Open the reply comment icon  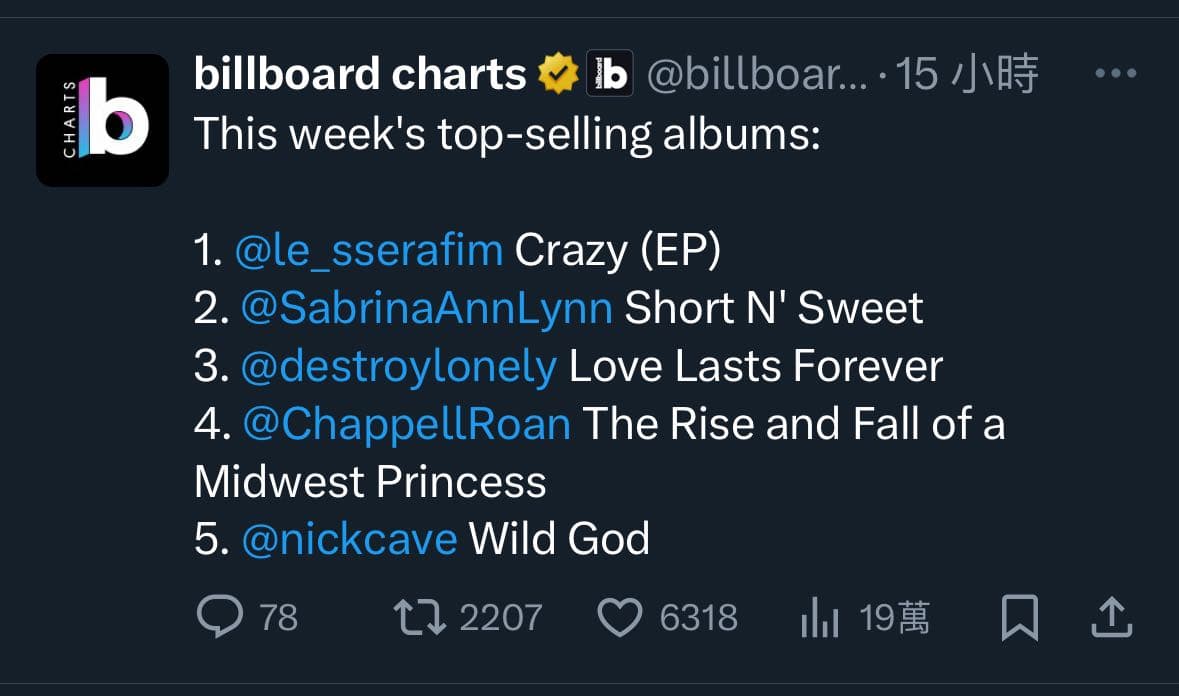[x=220, y=616]
